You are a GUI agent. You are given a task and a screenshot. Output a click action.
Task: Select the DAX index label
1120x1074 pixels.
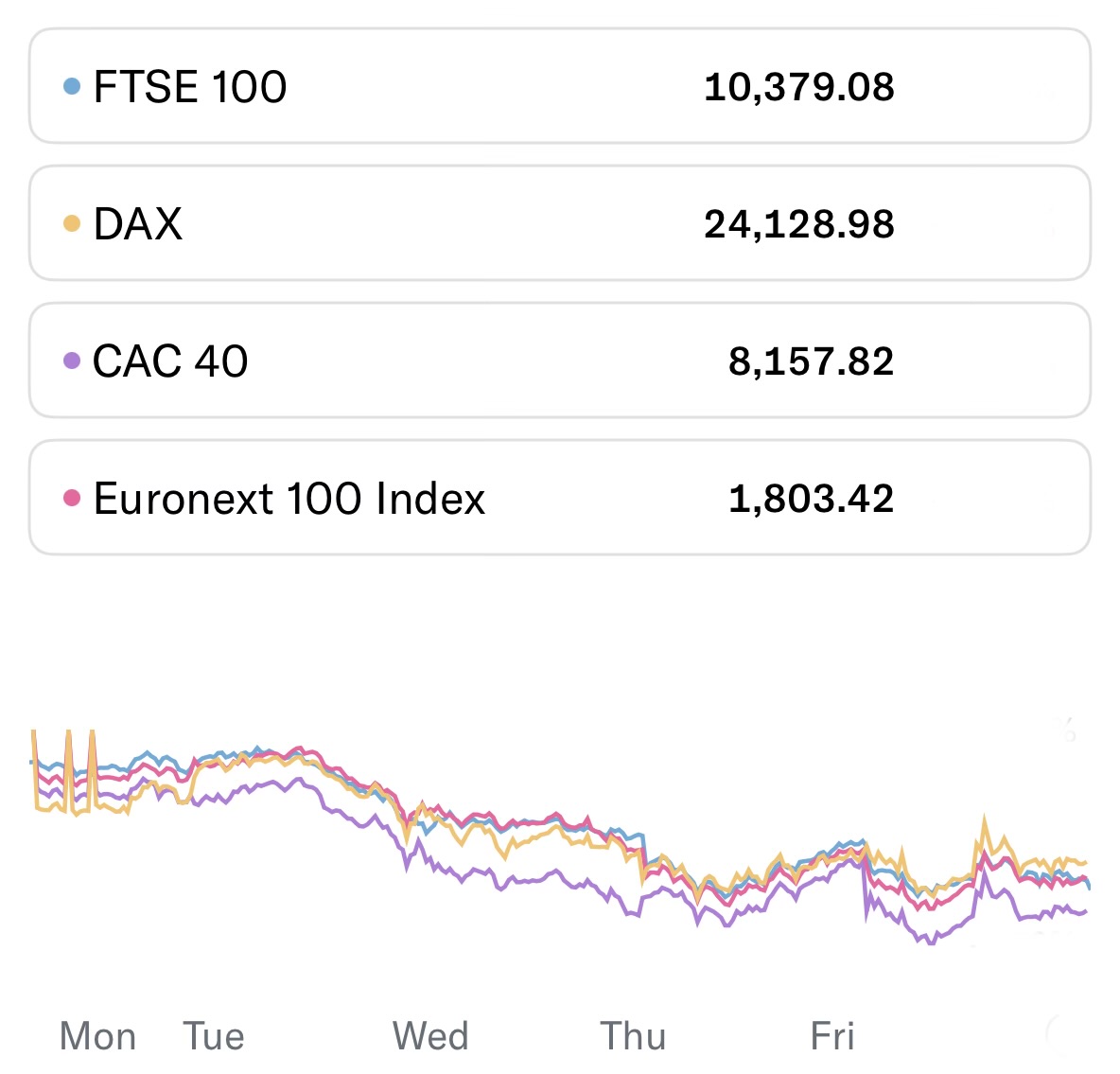(x=138, y=224)
